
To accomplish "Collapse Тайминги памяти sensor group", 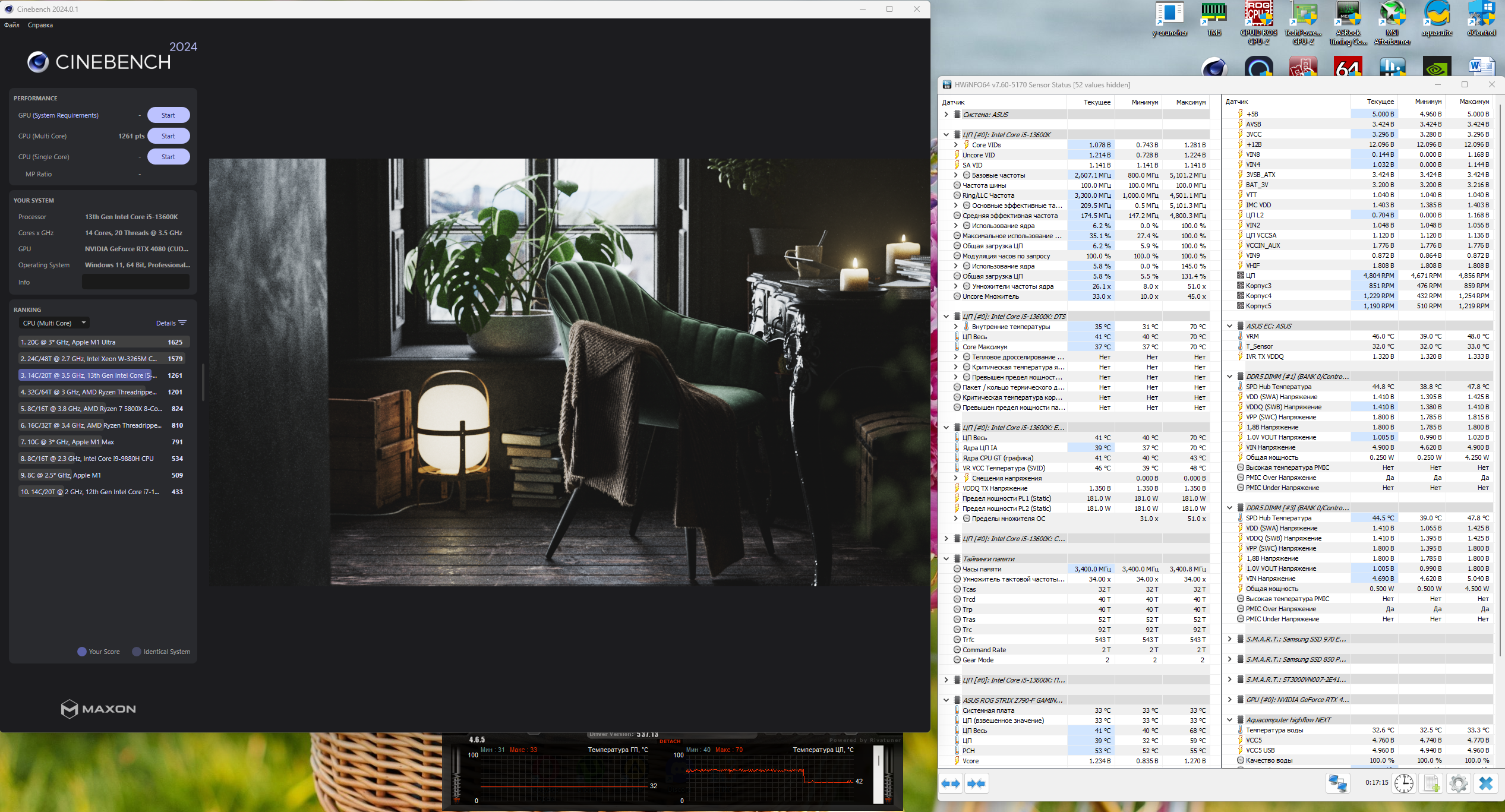I will (946, 559).
